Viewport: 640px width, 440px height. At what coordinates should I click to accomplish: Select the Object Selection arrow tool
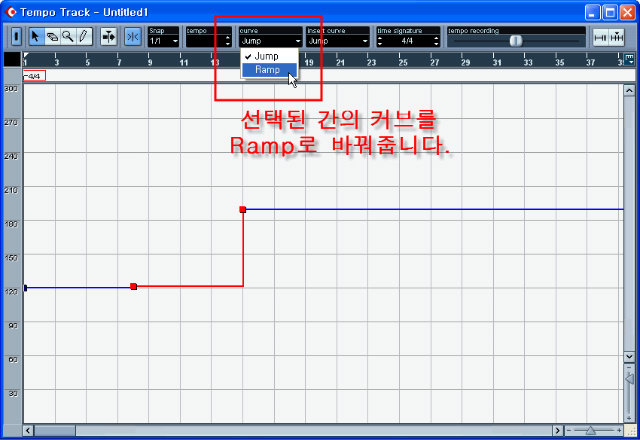point(36,37)
